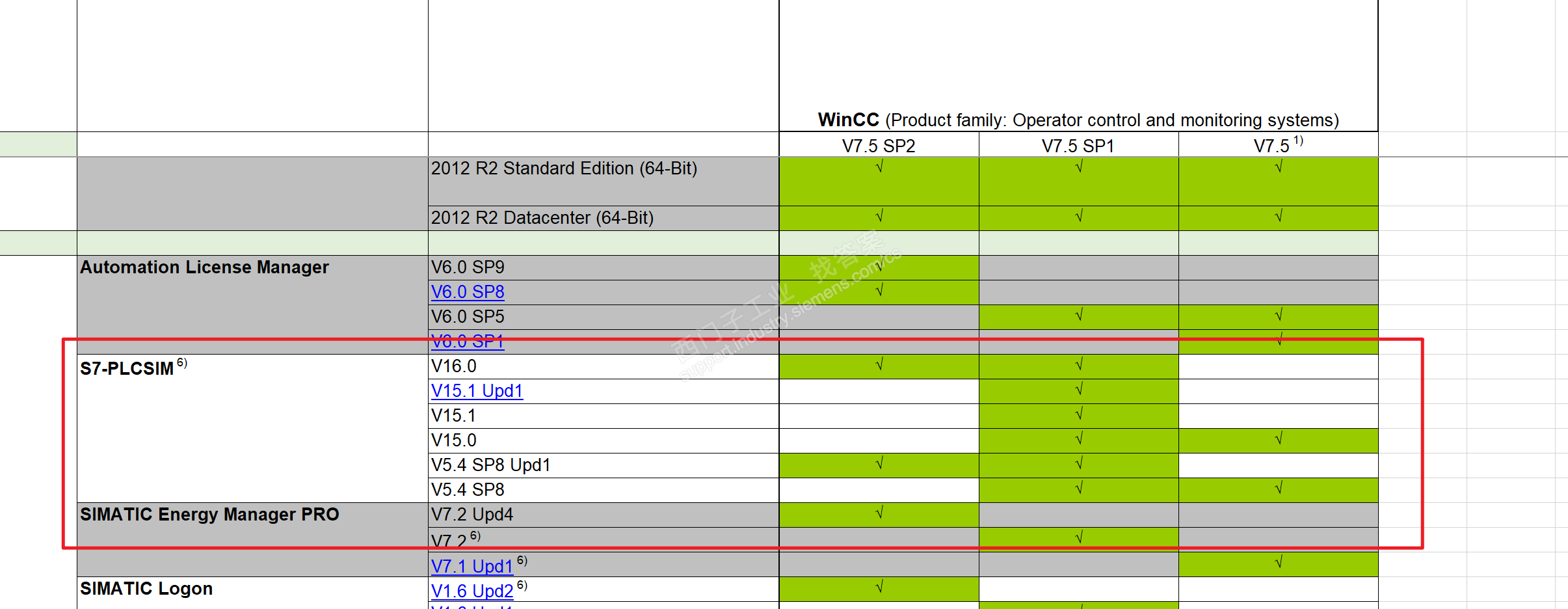Select empty V15.1 cell under V7.5 SP2
1568x609 pixels.
point(879,416)
